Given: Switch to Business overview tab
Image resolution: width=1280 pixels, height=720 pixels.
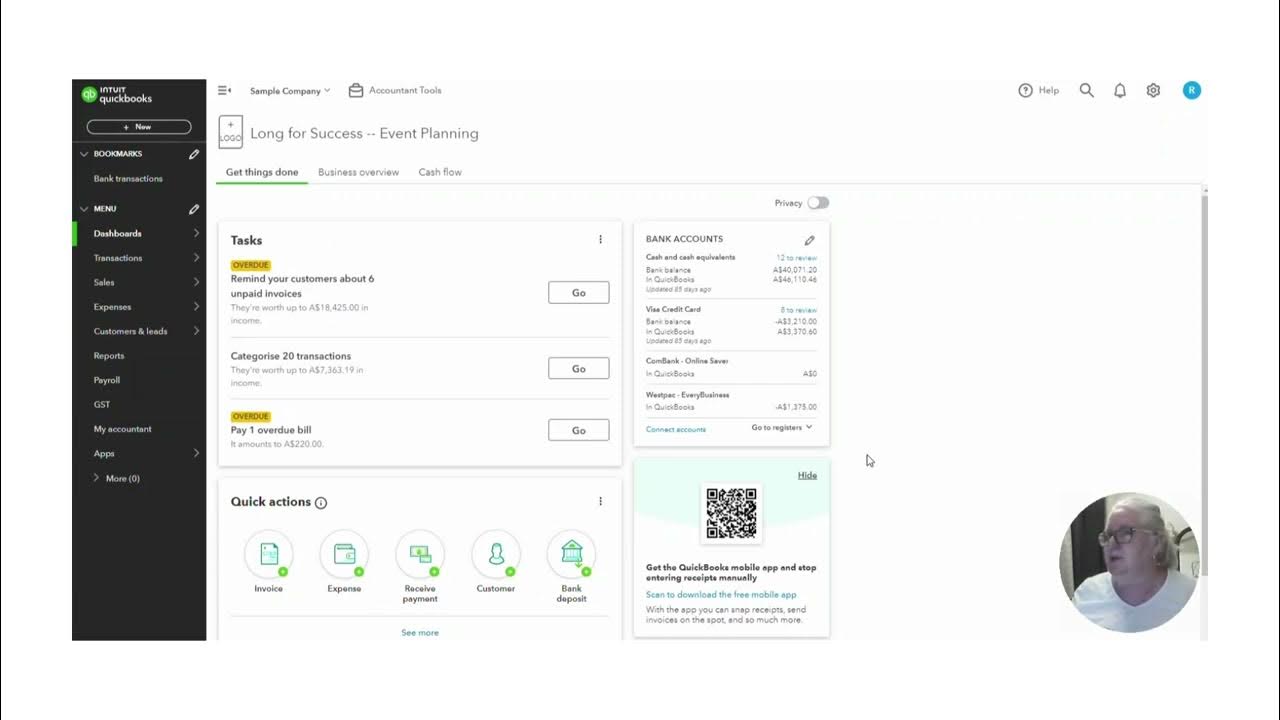Looking at the screenshot, I should (358, 172).
